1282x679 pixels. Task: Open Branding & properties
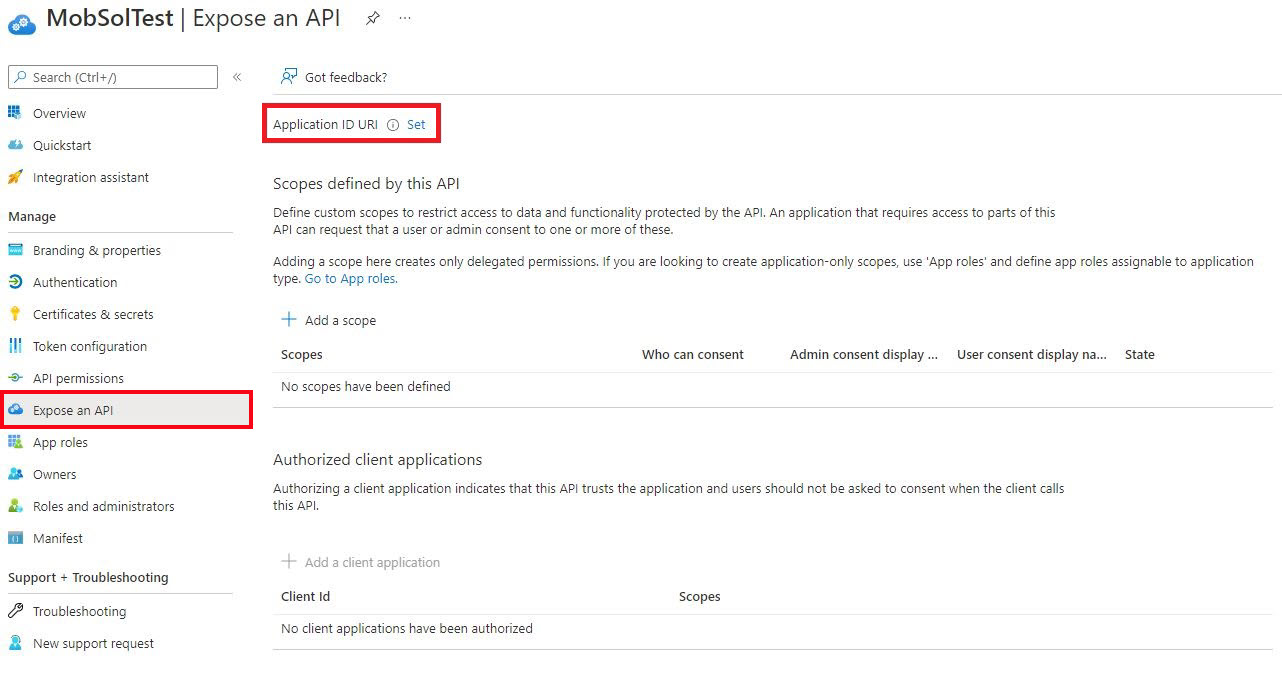pyautogui.click(x=97, y=250)
